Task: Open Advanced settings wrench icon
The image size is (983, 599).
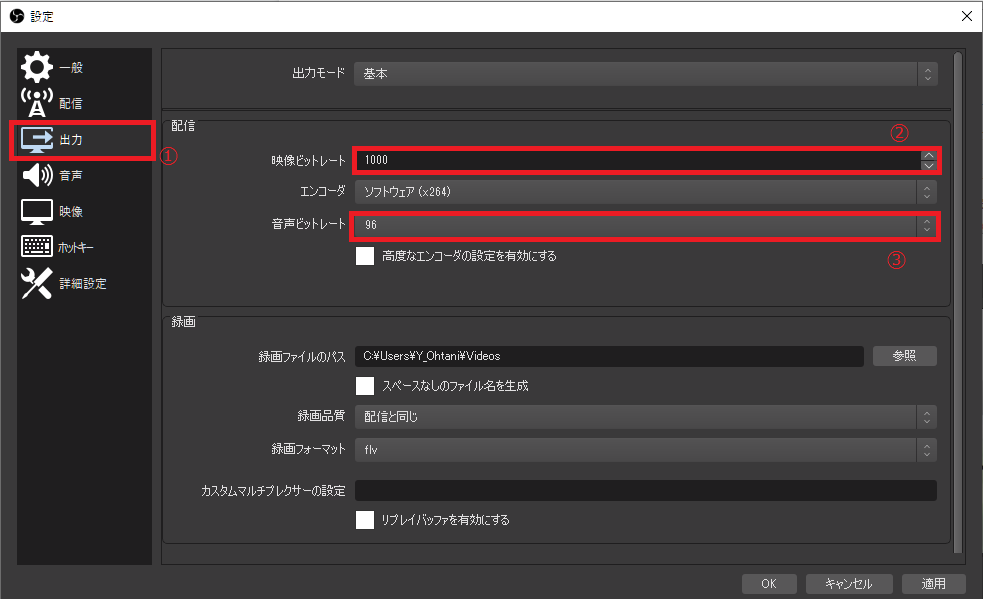Action: click(37, 283)
